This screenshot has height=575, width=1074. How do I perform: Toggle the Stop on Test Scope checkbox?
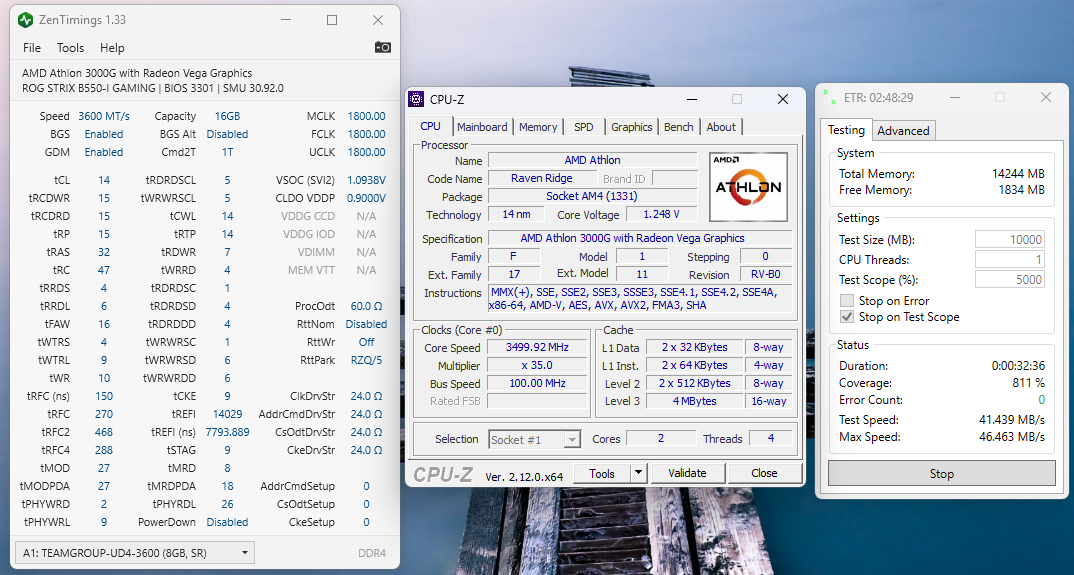[x=847, y=317]
